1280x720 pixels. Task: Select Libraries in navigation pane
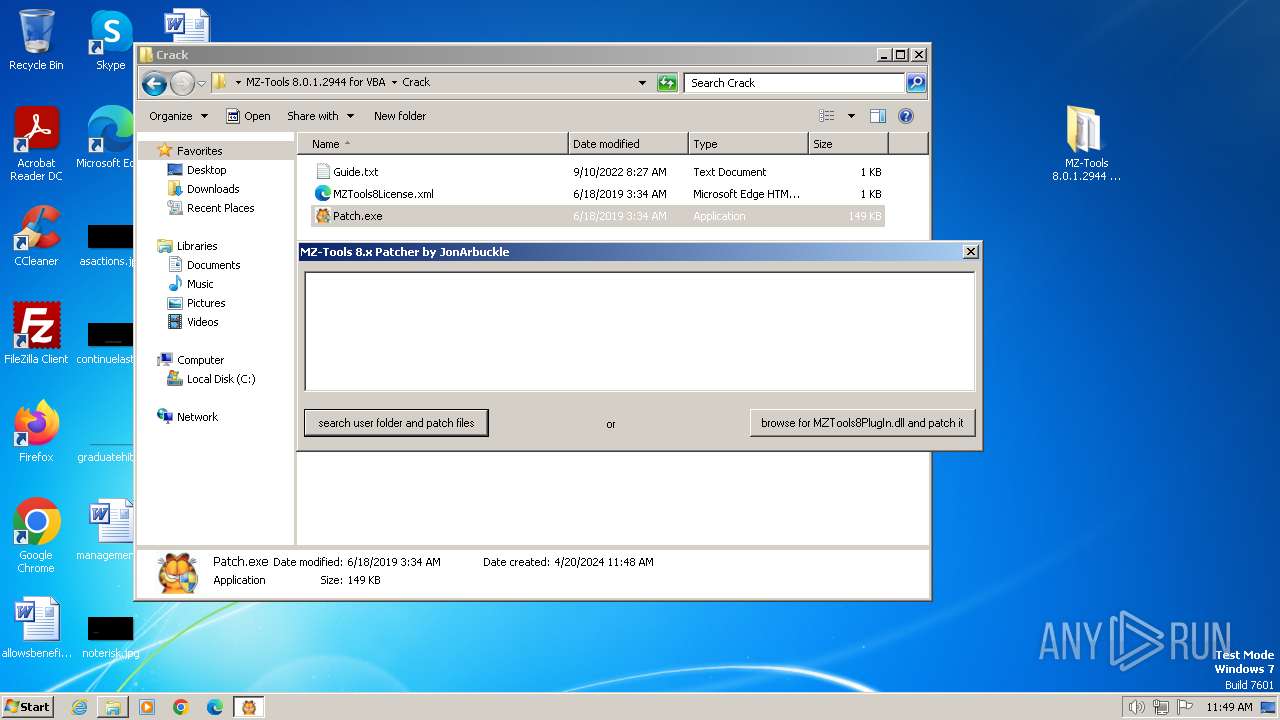tap(197, 246)
